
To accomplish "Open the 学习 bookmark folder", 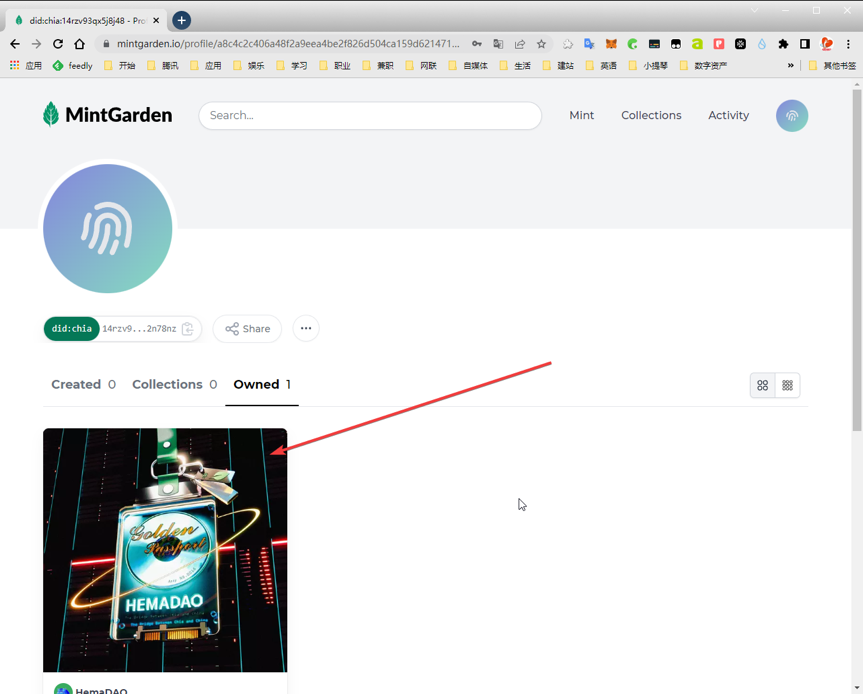I will 292,65.
